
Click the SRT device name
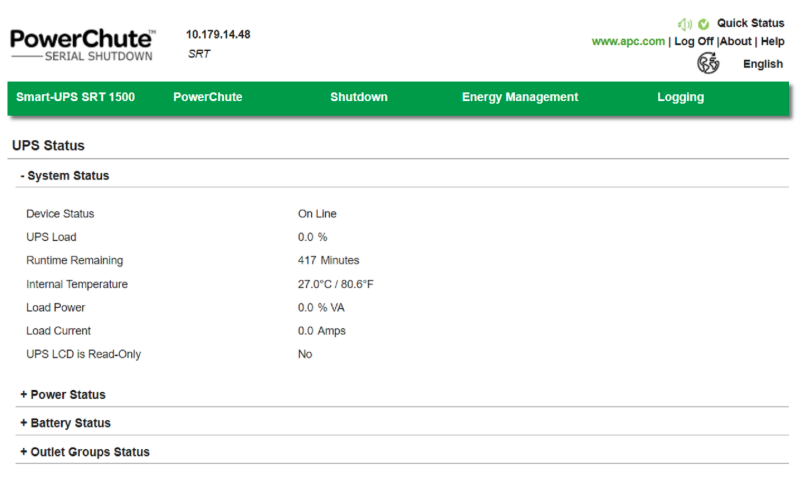coord(199,54)
